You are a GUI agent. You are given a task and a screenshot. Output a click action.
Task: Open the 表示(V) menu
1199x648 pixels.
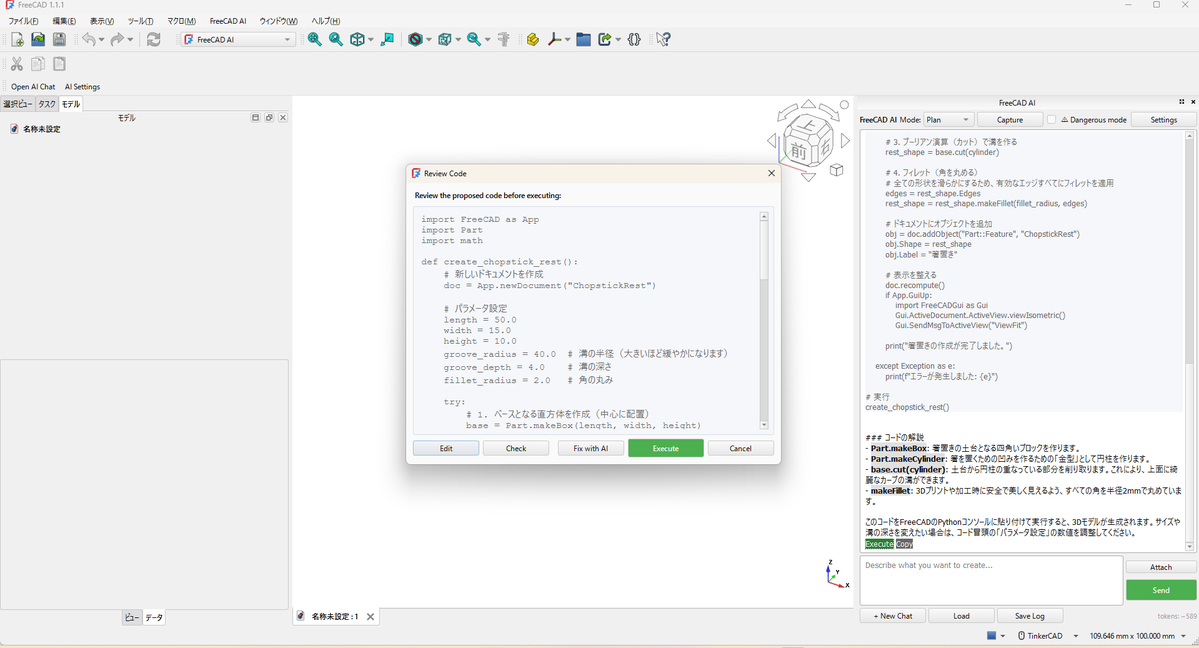pos(102,21)
